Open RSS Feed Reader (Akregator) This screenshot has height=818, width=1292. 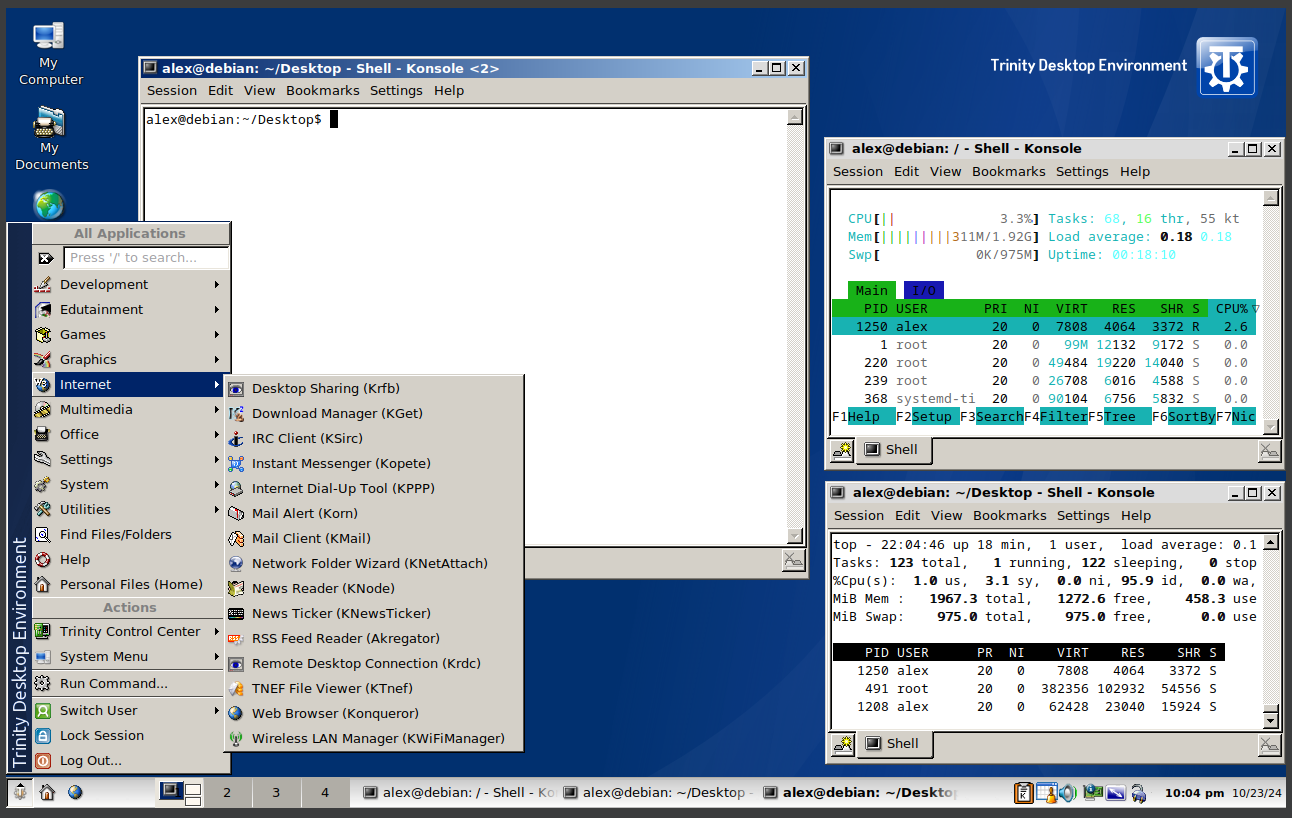[345, 638]
